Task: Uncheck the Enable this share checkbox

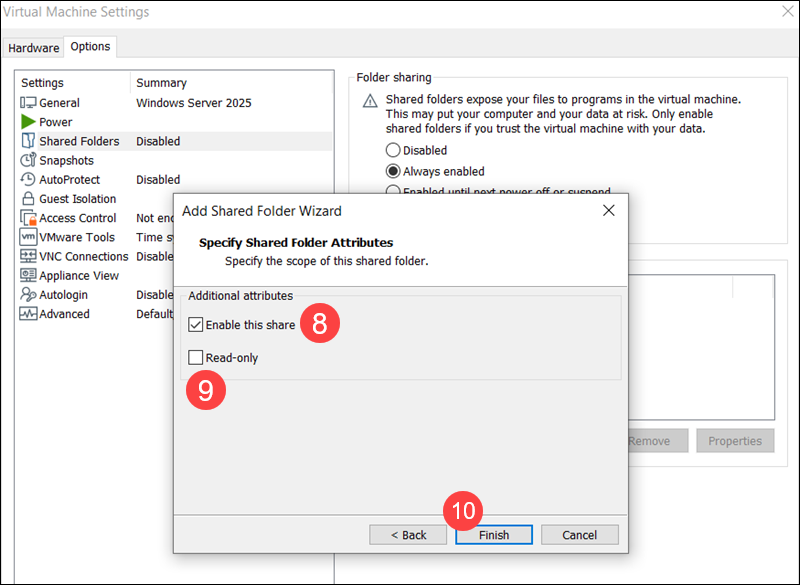Action: [196, 325]
